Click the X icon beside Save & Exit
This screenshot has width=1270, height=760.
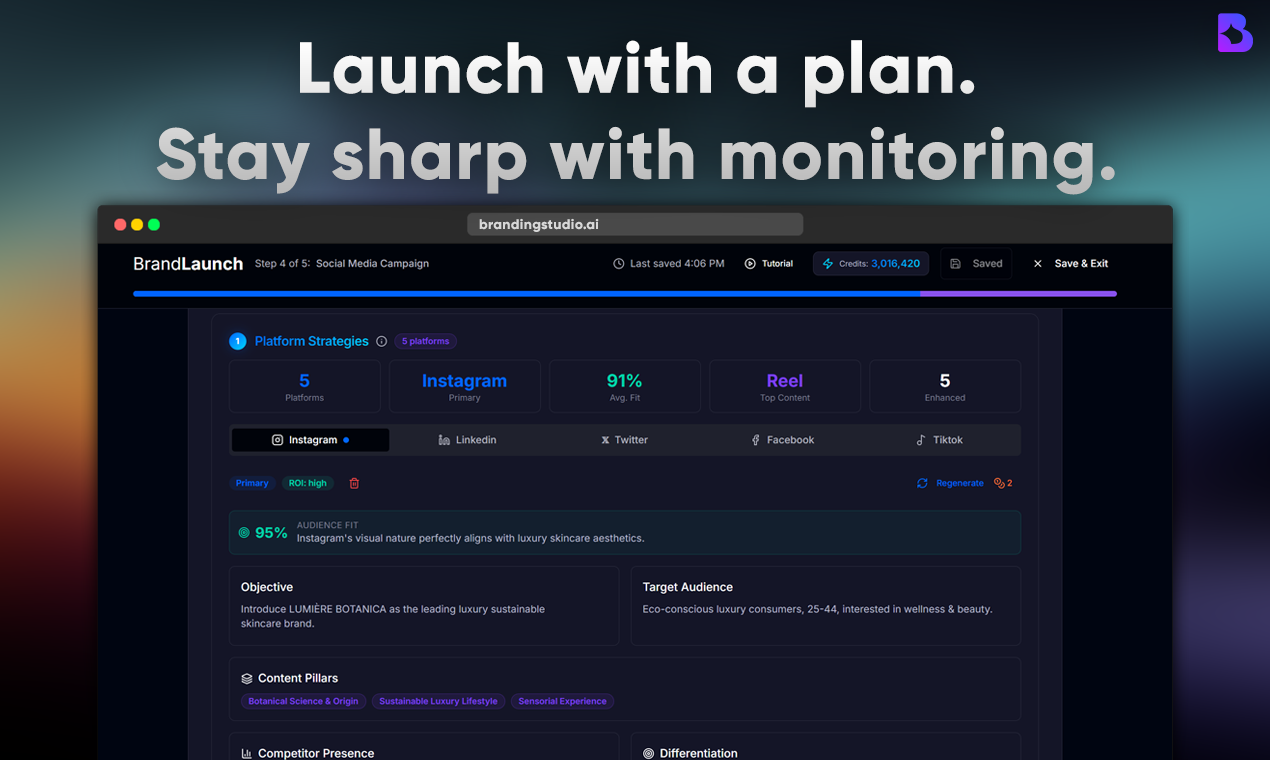pyautogui.click(x=1037, y=264)
